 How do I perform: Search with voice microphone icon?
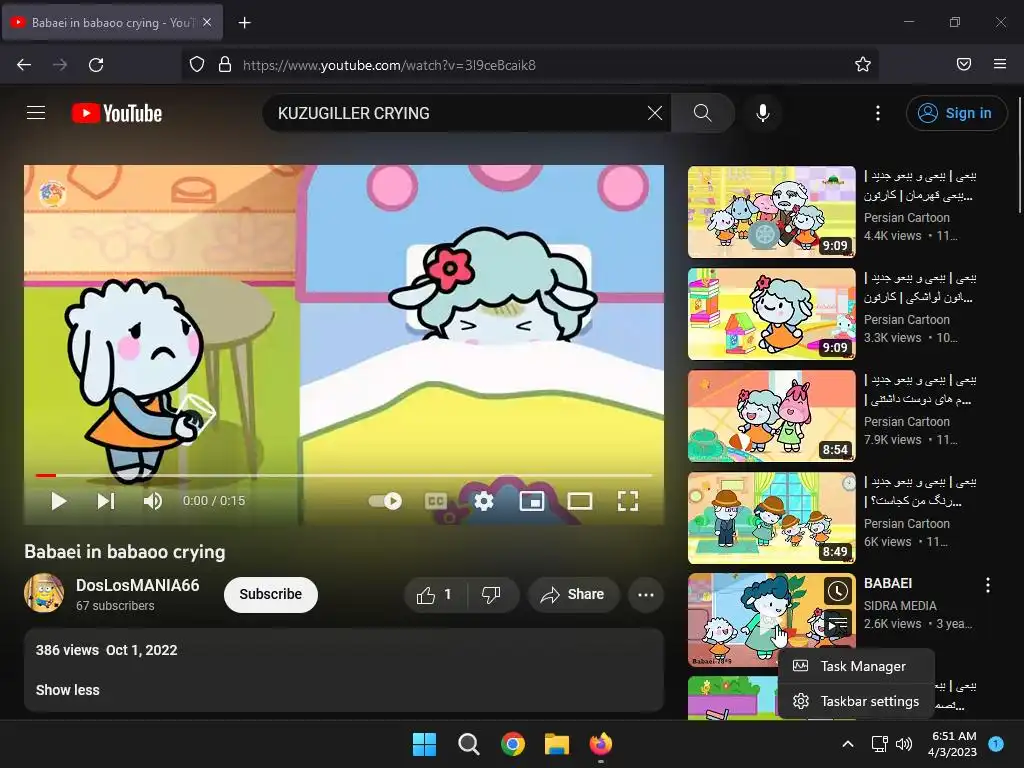click(762, 113)
